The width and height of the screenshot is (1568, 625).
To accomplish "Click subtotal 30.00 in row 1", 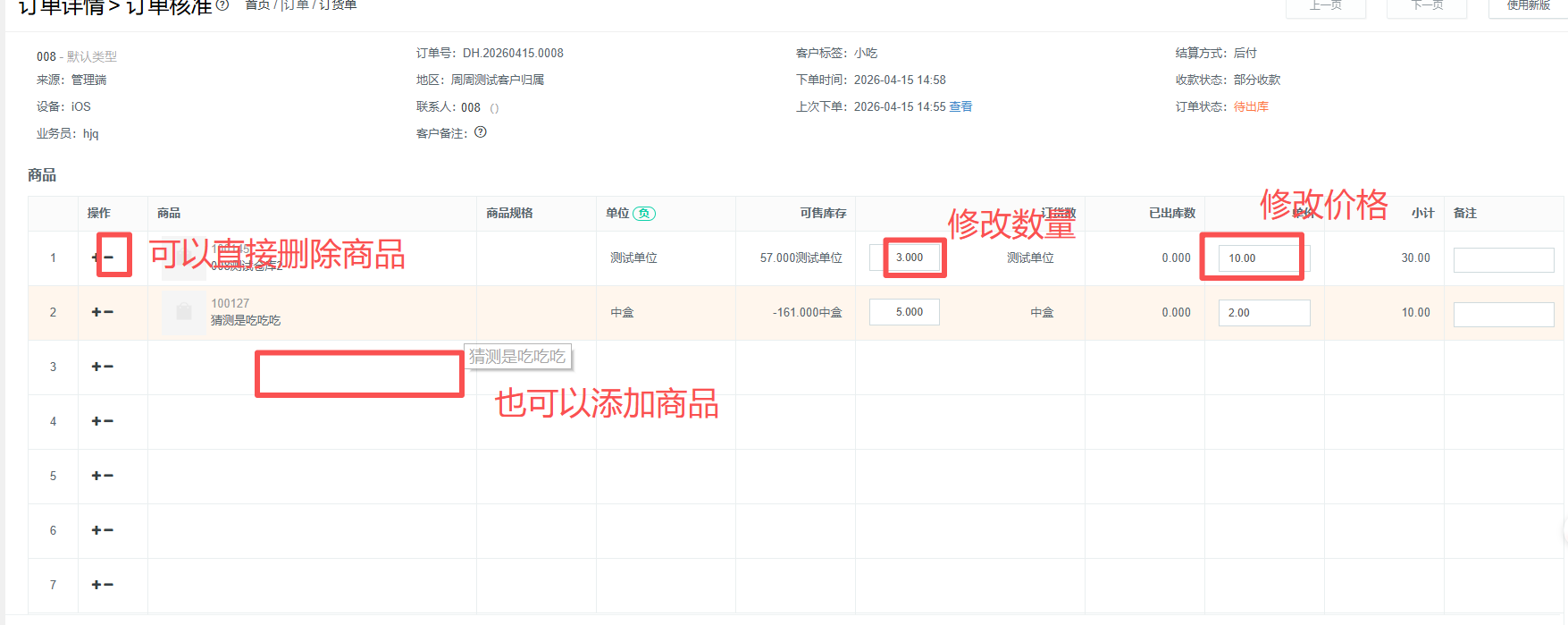I will (x=1415, y=258).
